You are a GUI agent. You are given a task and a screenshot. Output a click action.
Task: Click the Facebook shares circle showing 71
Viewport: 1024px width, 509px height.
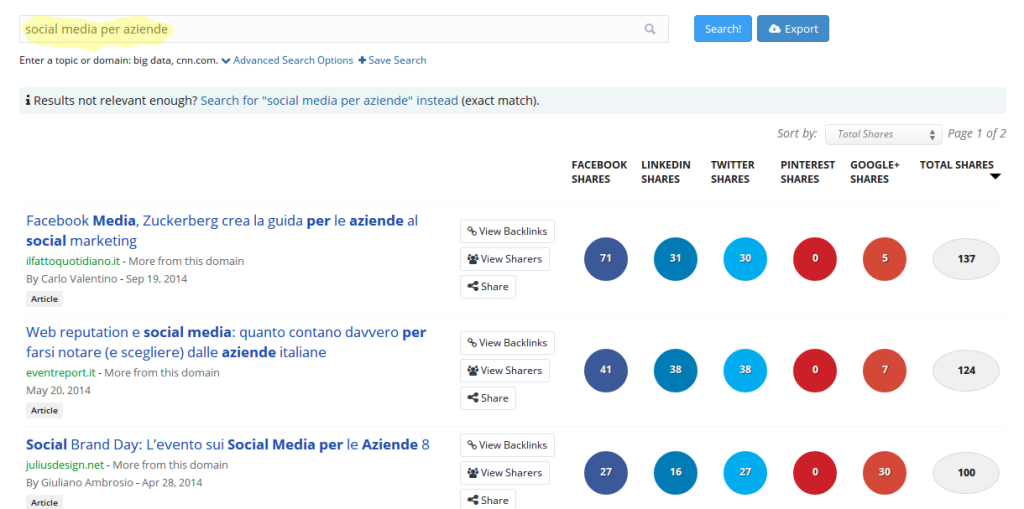[x=605, y=259]
